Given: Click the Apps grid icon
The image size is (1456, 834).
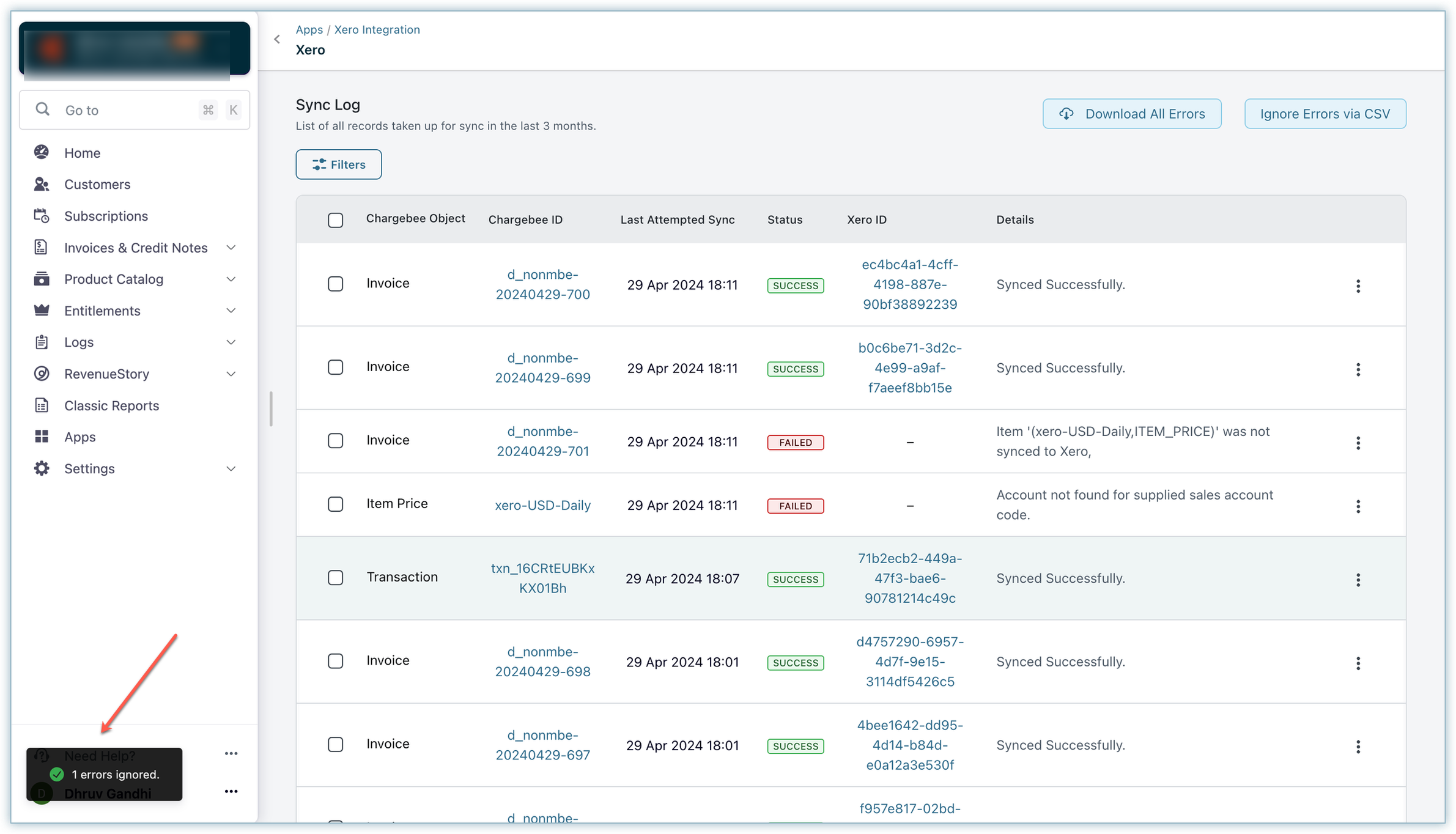Looking at the screenshot, I should pos(42,437).
